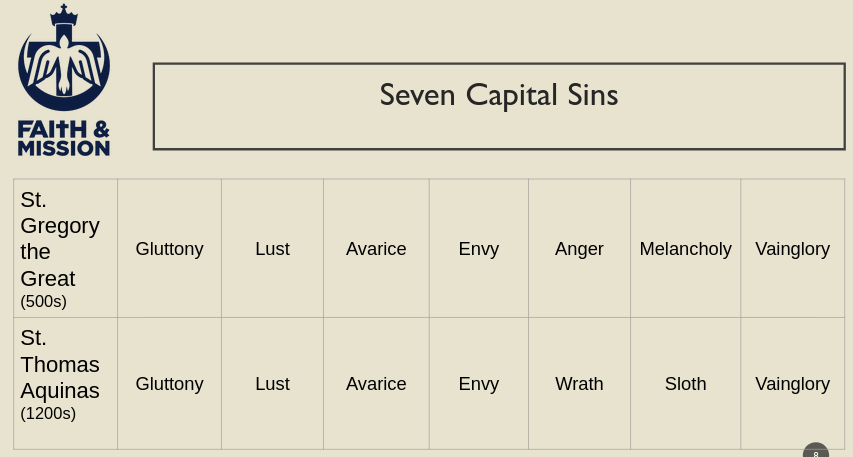Click Vainglory in the Aquinas row
853x457 pixels.
792,384
